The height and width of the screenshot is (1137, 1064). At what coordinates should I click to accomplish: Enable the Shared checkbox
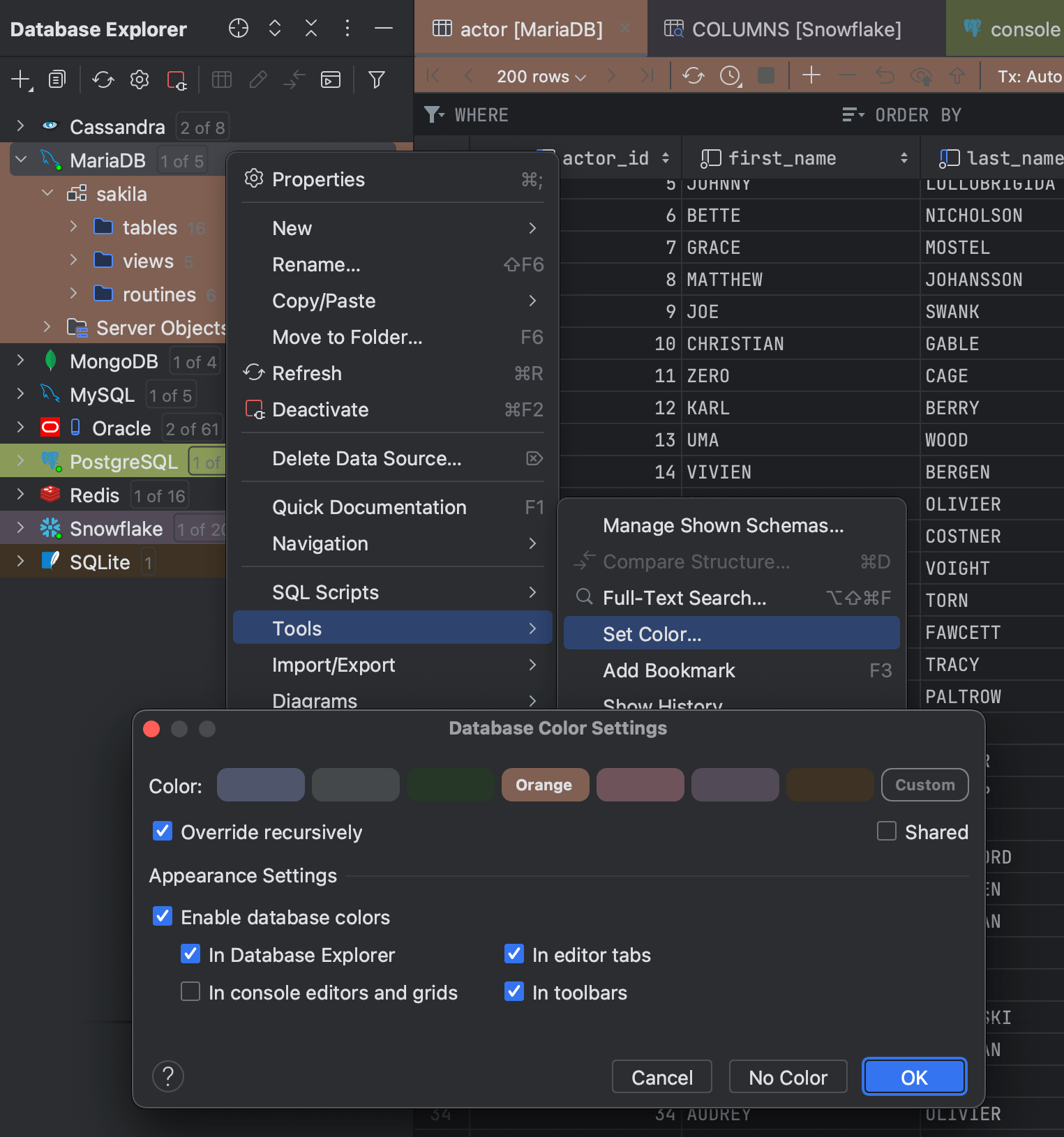(887, 831)
